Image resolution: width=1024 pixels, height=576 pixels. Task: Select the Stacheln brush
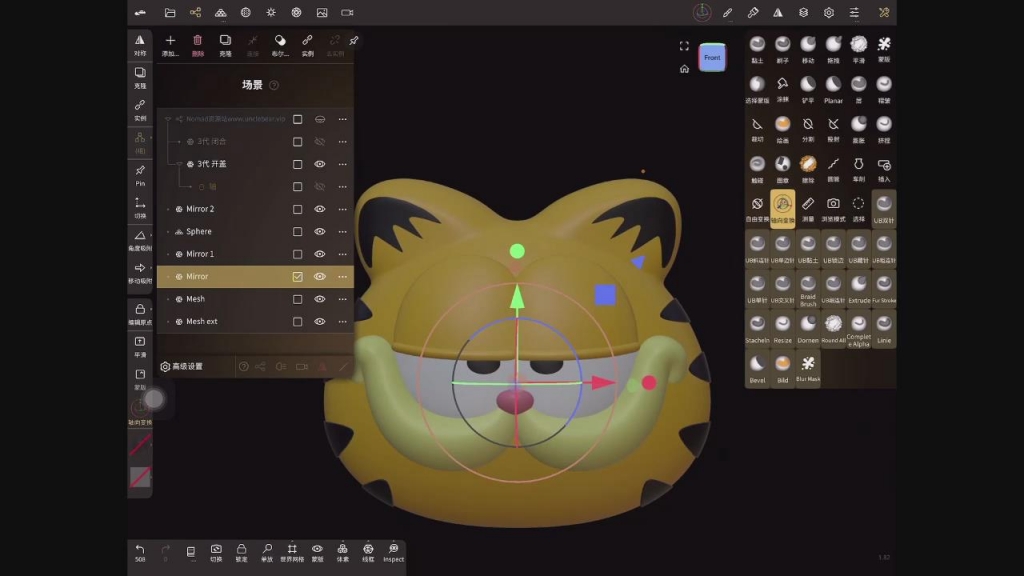pyautogui.click(x=757, y=328)
